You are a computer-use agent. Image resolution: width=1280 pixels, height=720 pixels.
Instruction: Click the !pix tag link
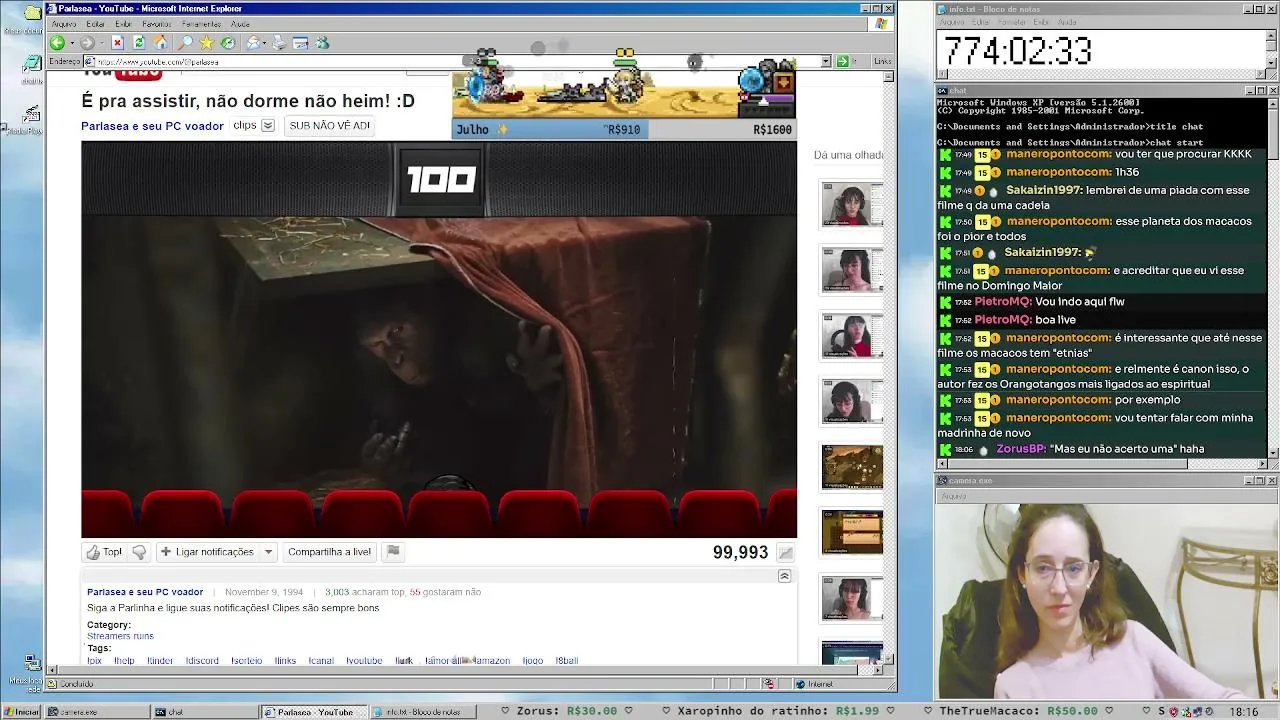94,661
